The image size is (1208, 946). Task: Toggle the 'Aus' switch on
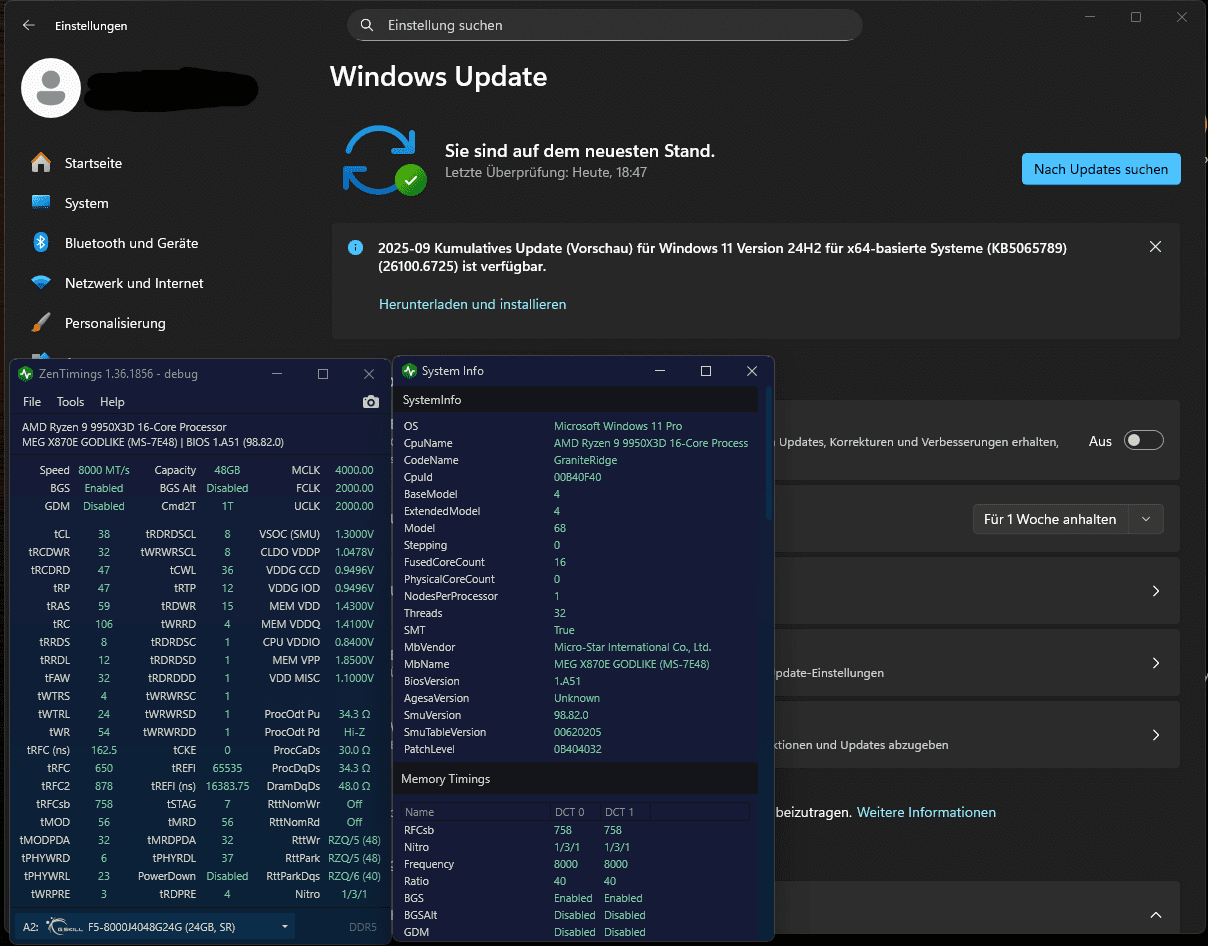coord(1144,441)
